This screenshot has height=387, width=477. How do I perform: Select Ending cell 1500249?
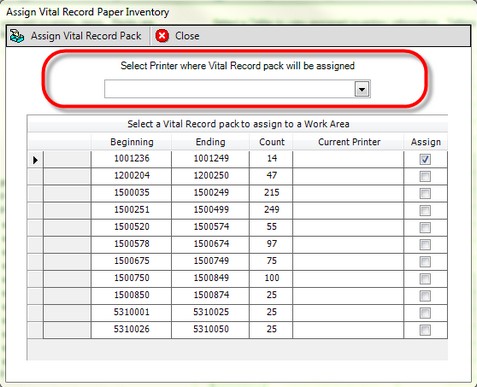(211, 193)
